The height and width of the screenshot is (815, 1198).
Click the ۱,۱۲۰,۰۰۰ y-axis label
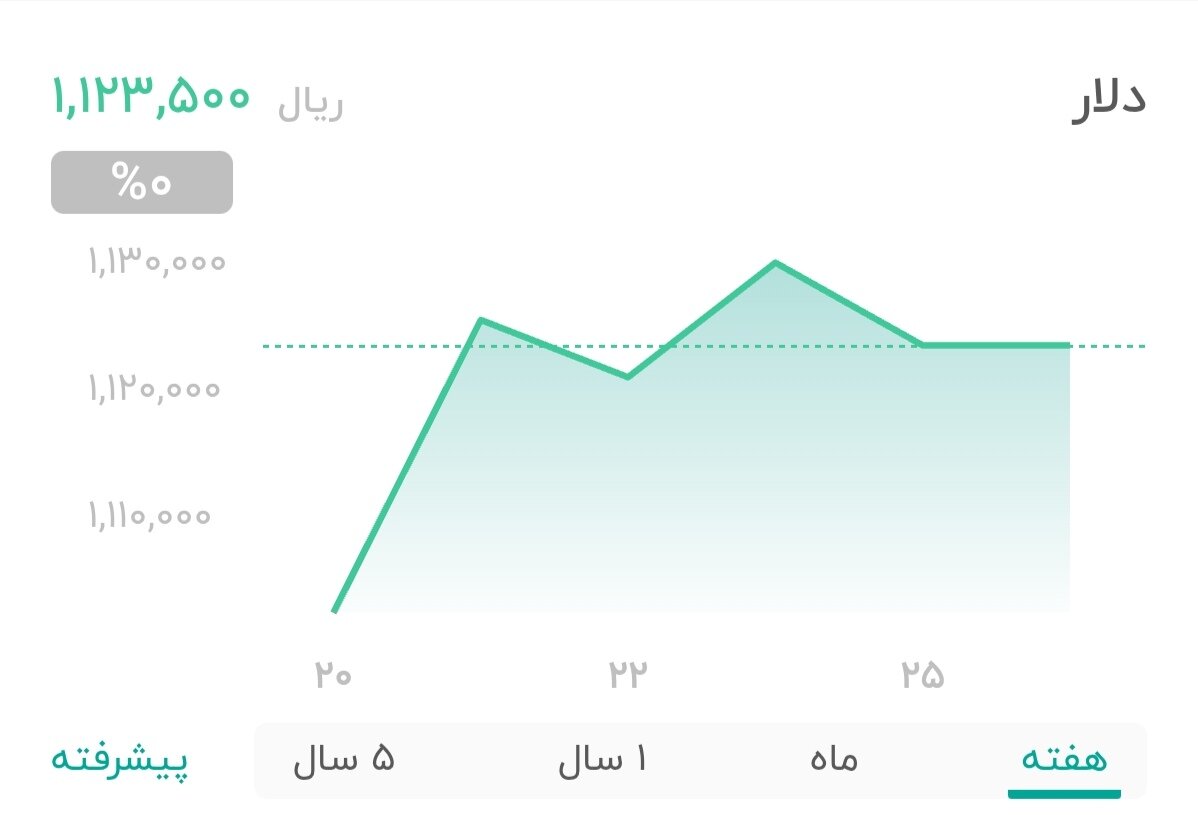click(x=155, y=389)
